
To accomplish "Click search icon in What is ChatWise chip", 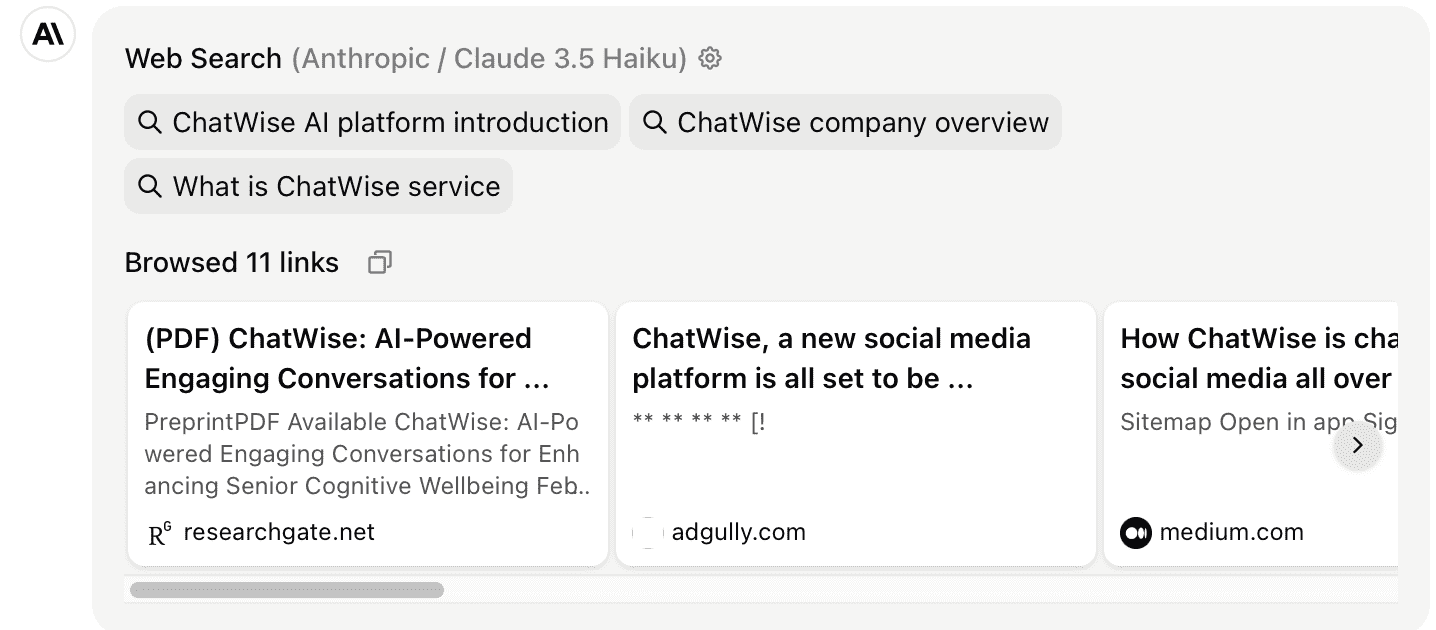I will (150, 187).
